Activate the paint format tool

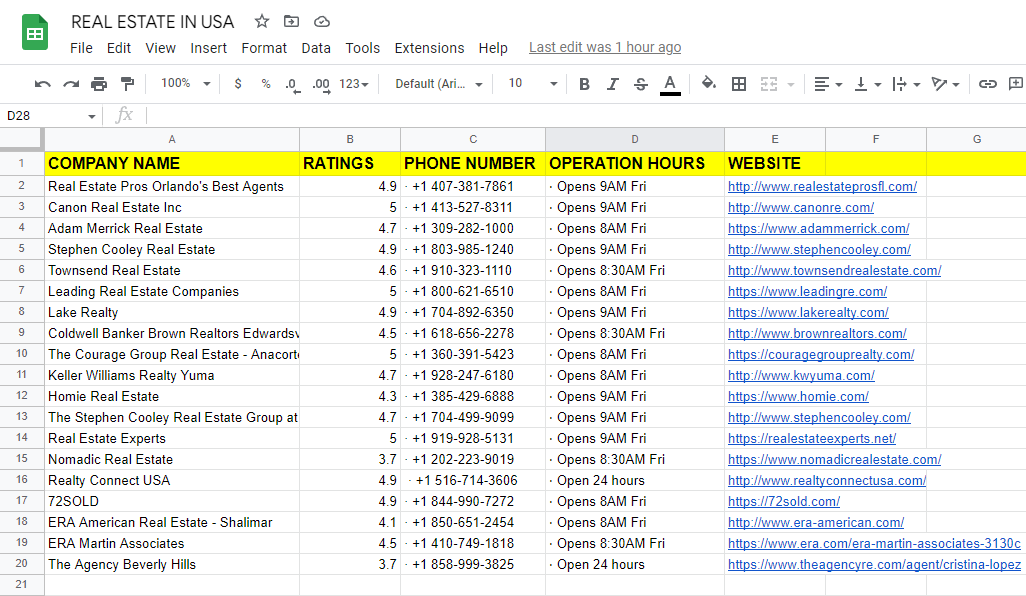coord(127,84)
